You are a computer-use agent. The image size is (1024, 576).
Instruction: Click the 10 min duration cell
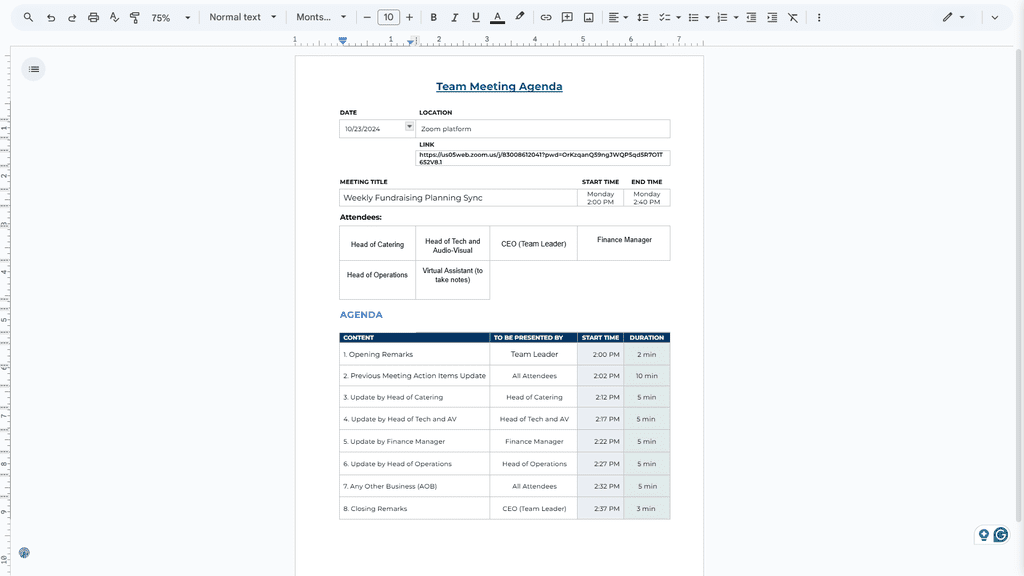[647, 376]
